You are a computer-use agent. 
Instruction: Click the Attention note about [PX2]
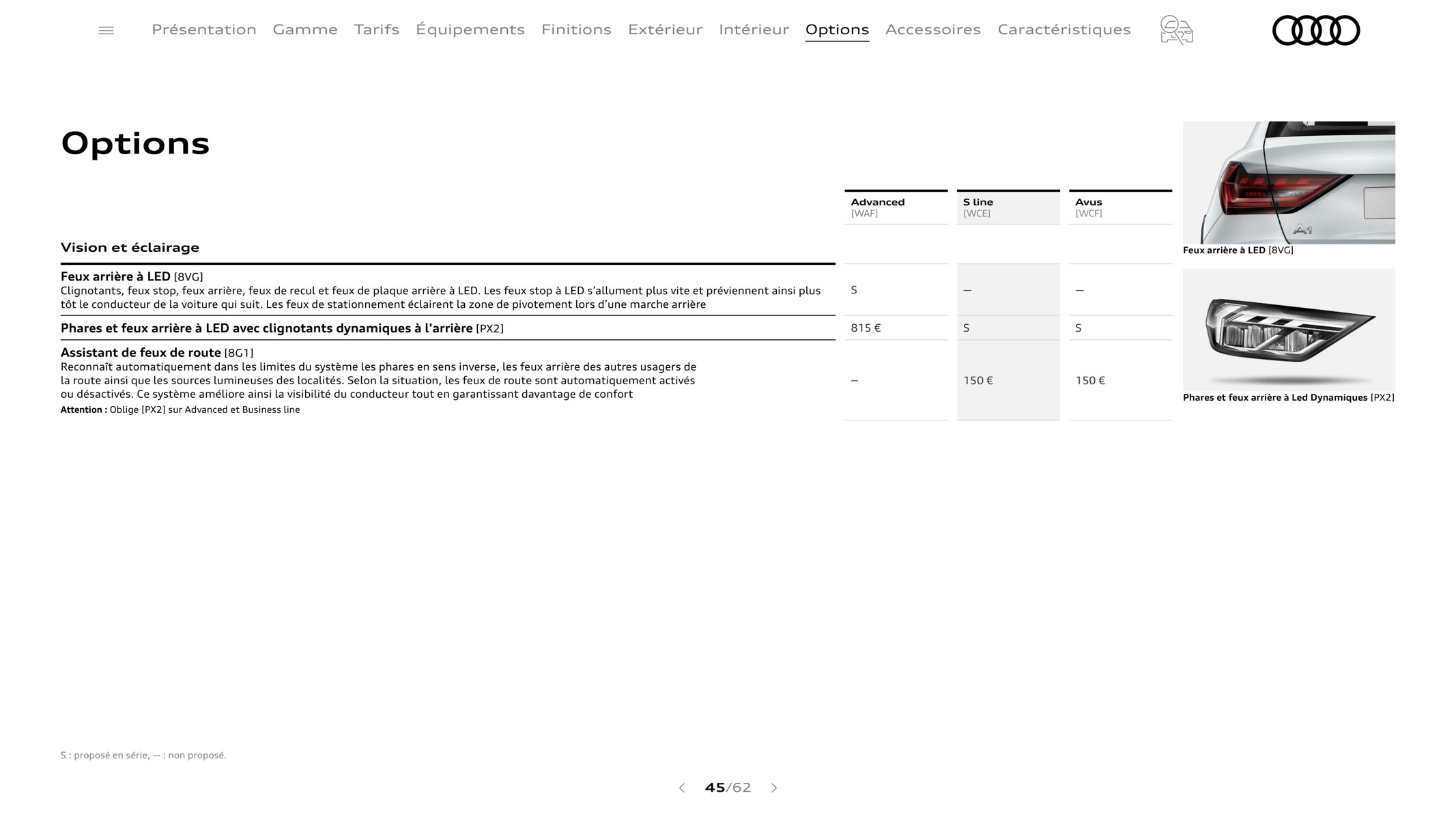[x=180, y=410]
